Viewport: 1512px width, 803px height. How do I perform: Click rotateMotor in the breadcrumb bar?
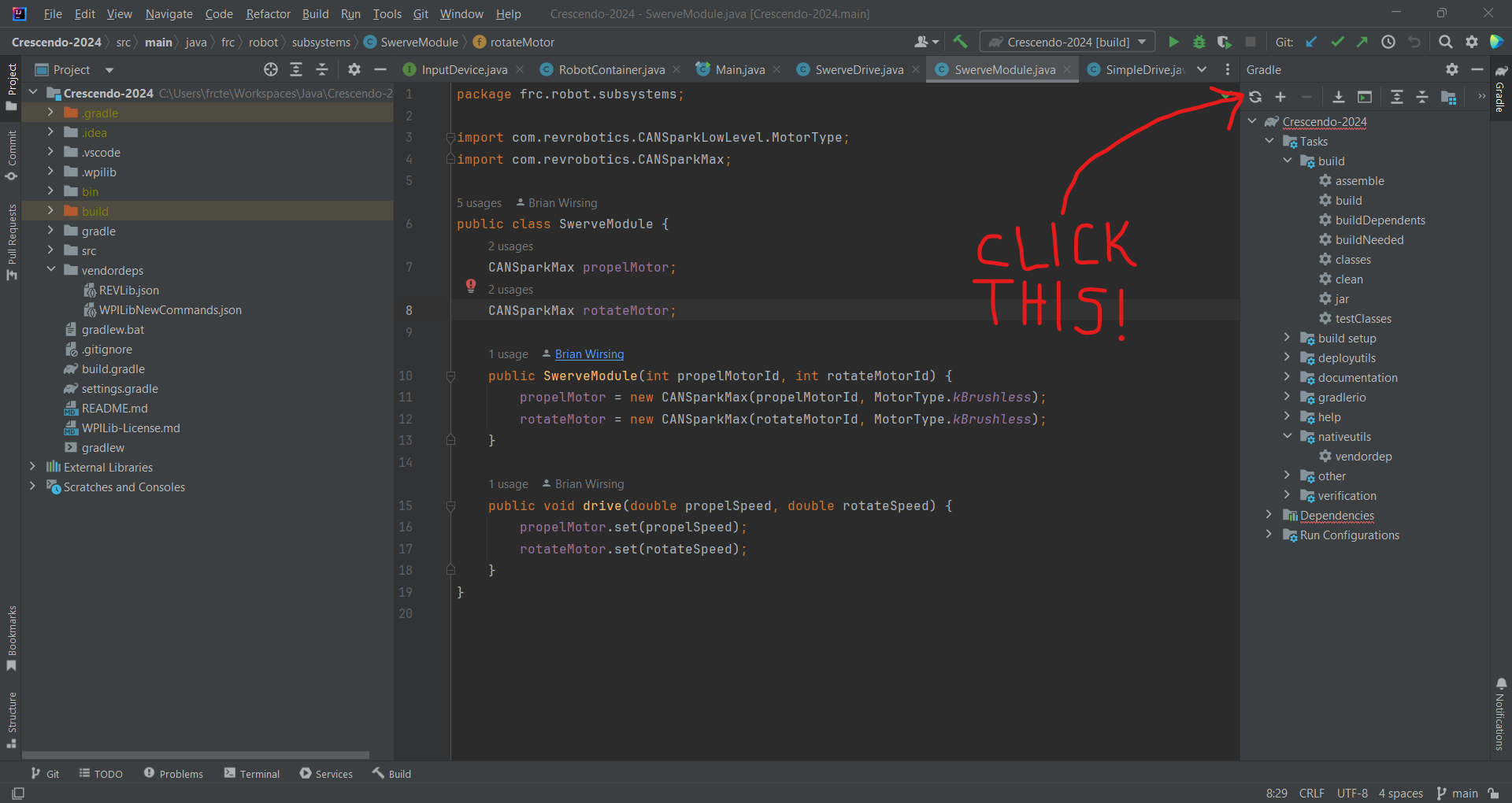[522, 42]
